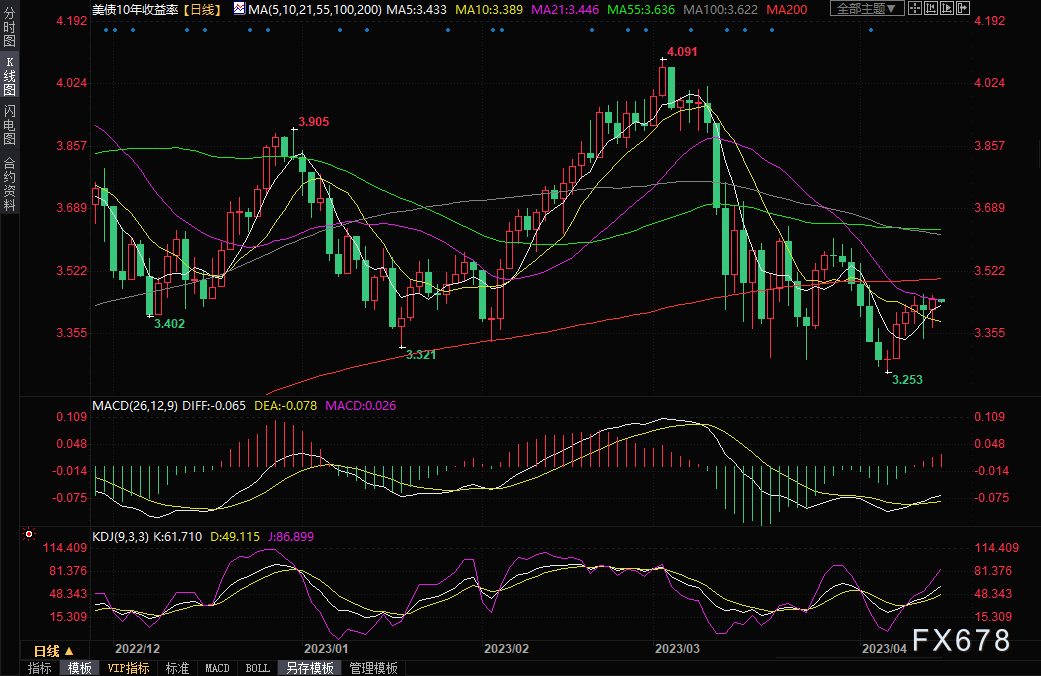
Task: Apply the 标准 standard template
Action: click(177, 668)
